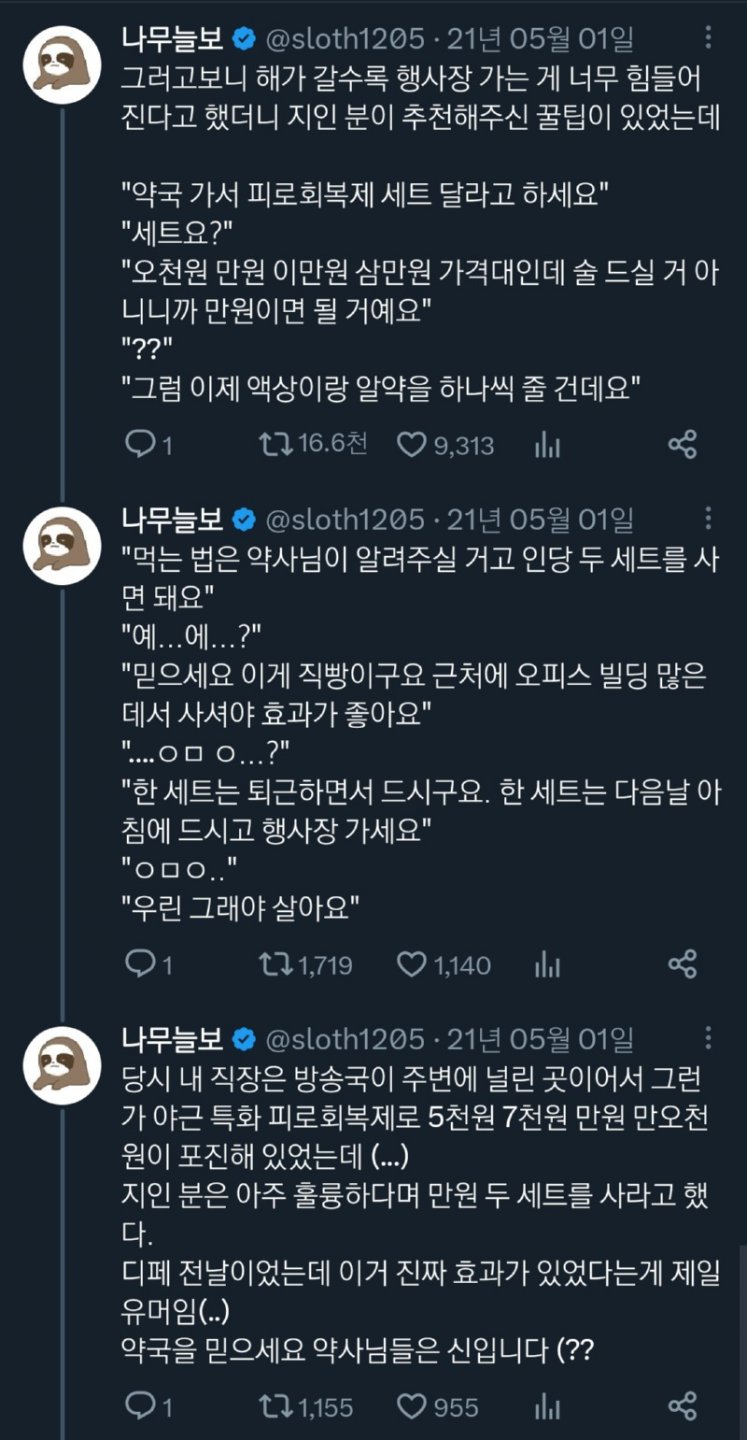View analytics of the first tweet
This screenshot has height=1440, width=747.
point(547,444)
